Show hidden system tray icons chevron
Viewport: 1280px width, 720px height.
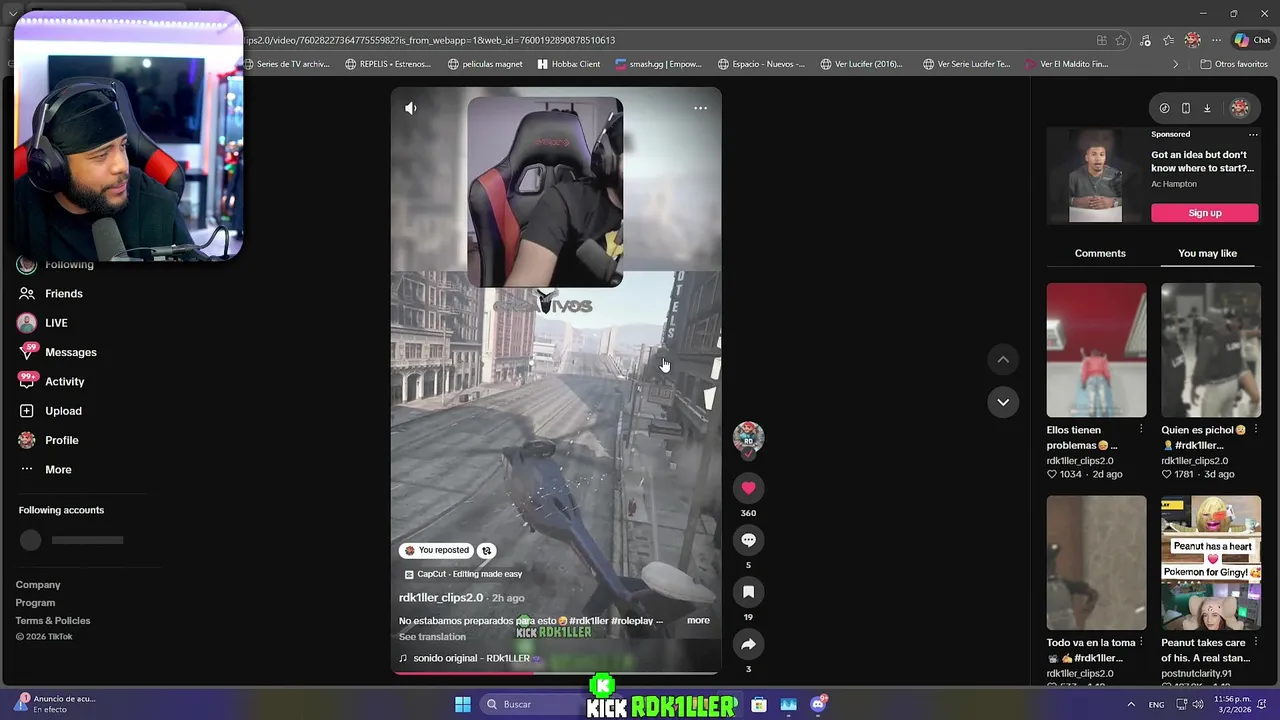(x=1131, y=704)
